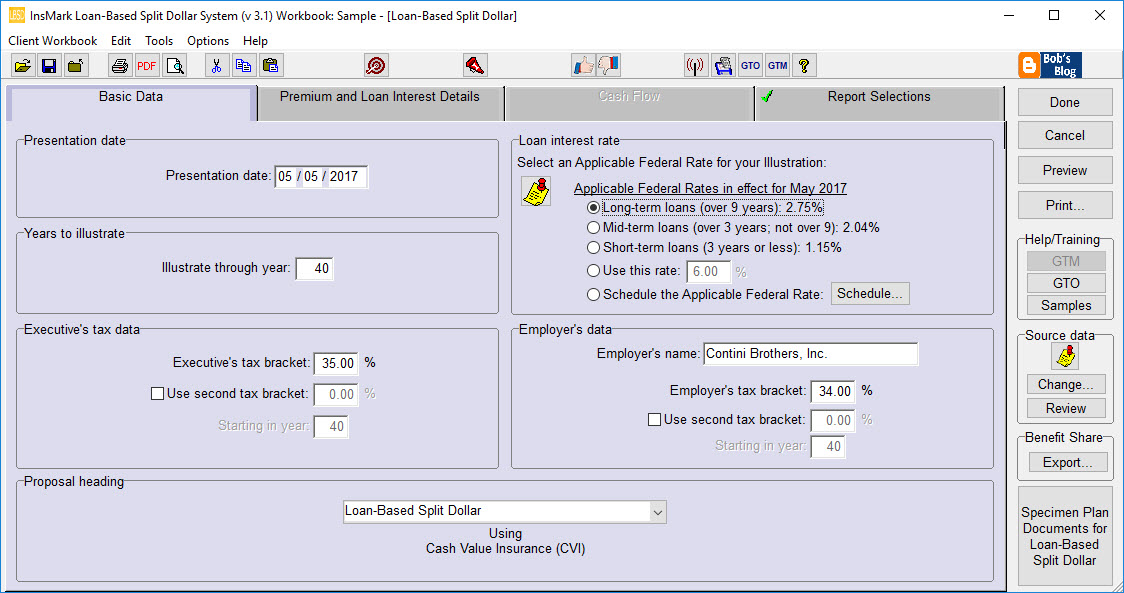Click the Applicable Federal Rates link

(x=710, y=188)
